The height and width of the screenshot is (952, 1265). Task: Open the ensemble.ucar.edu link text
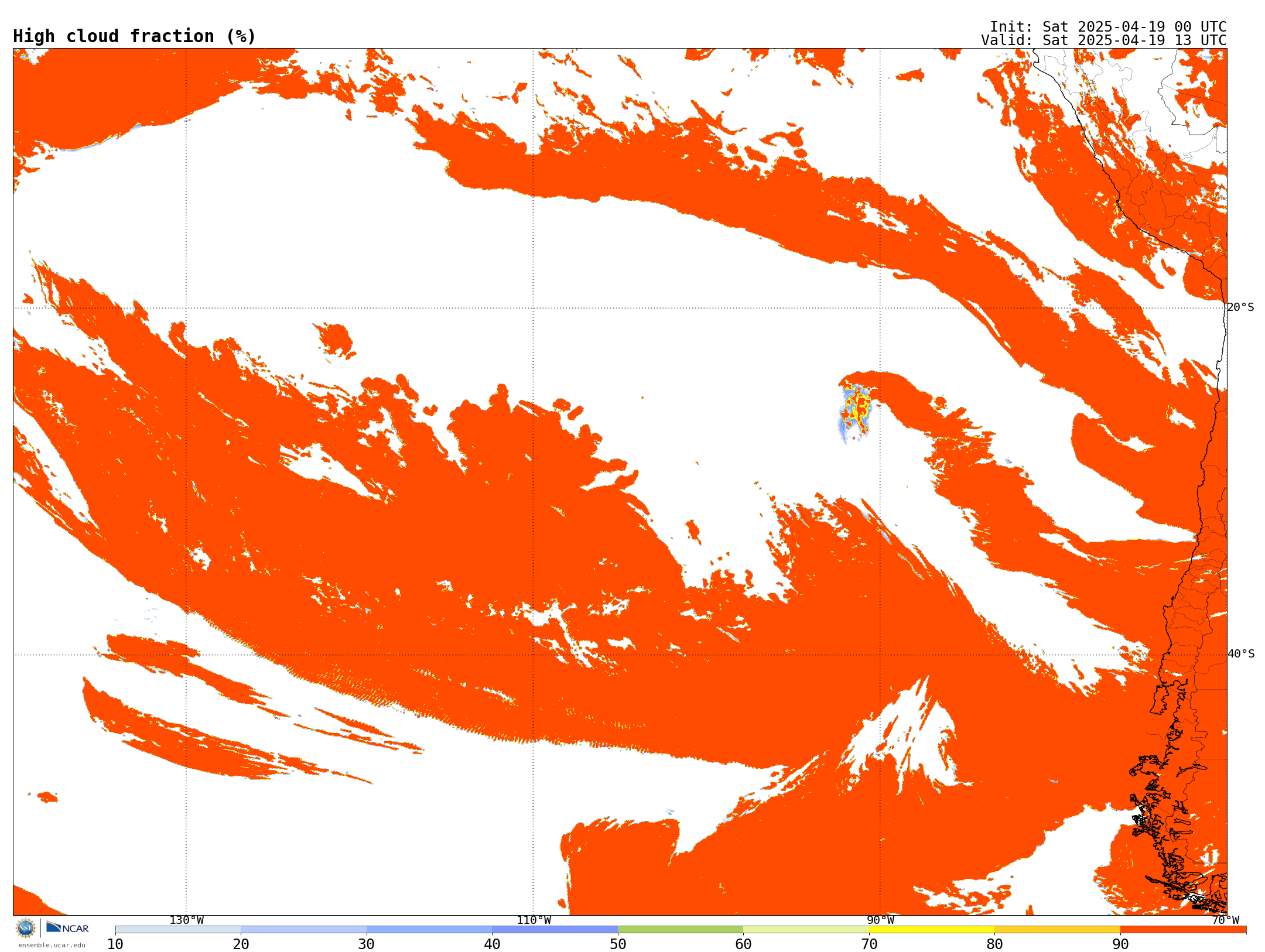pyautogui.click(x=52, y=945)
